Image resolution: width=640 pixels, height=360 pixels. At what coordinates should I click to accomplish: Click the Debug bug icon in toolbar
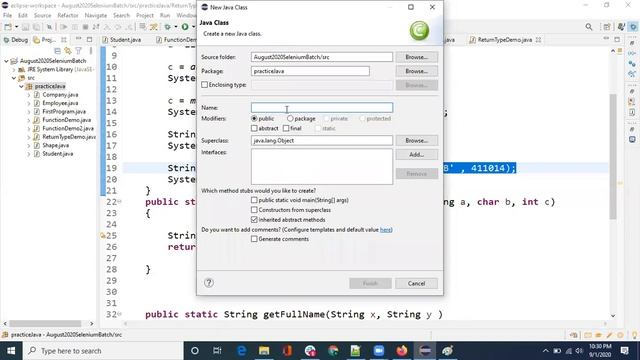coord(167,27)
